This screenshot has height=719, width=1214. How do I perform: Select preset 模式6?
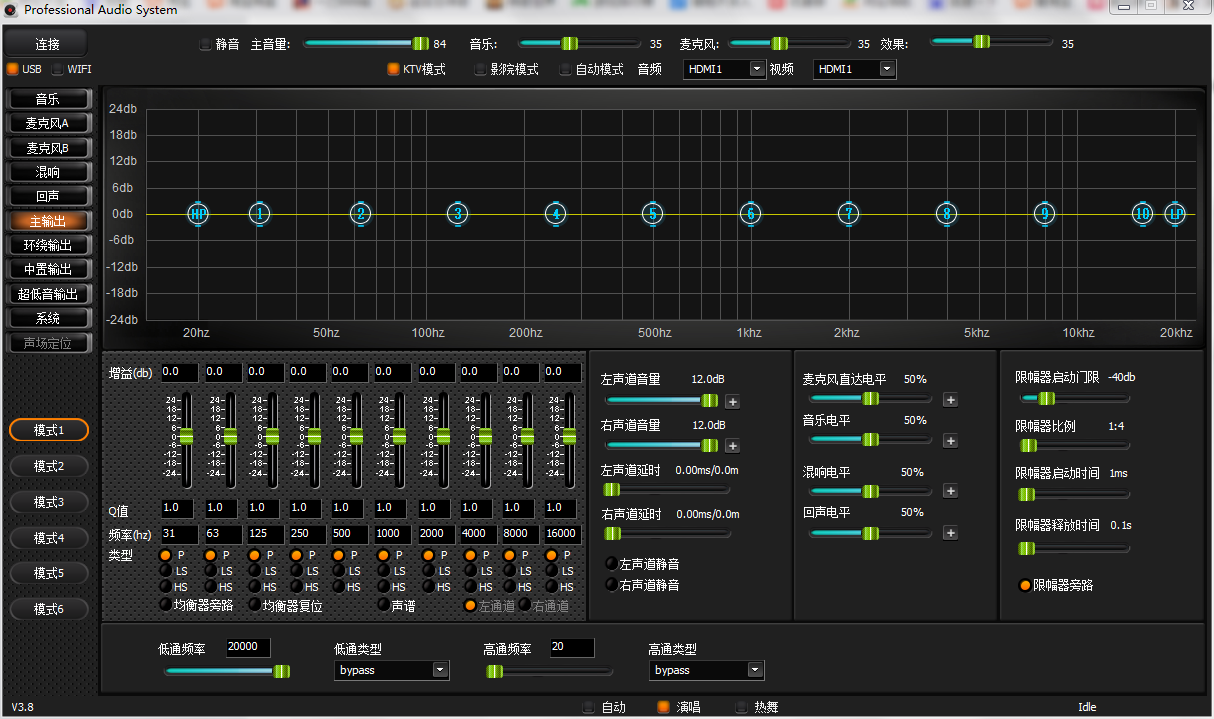[49, 609]
